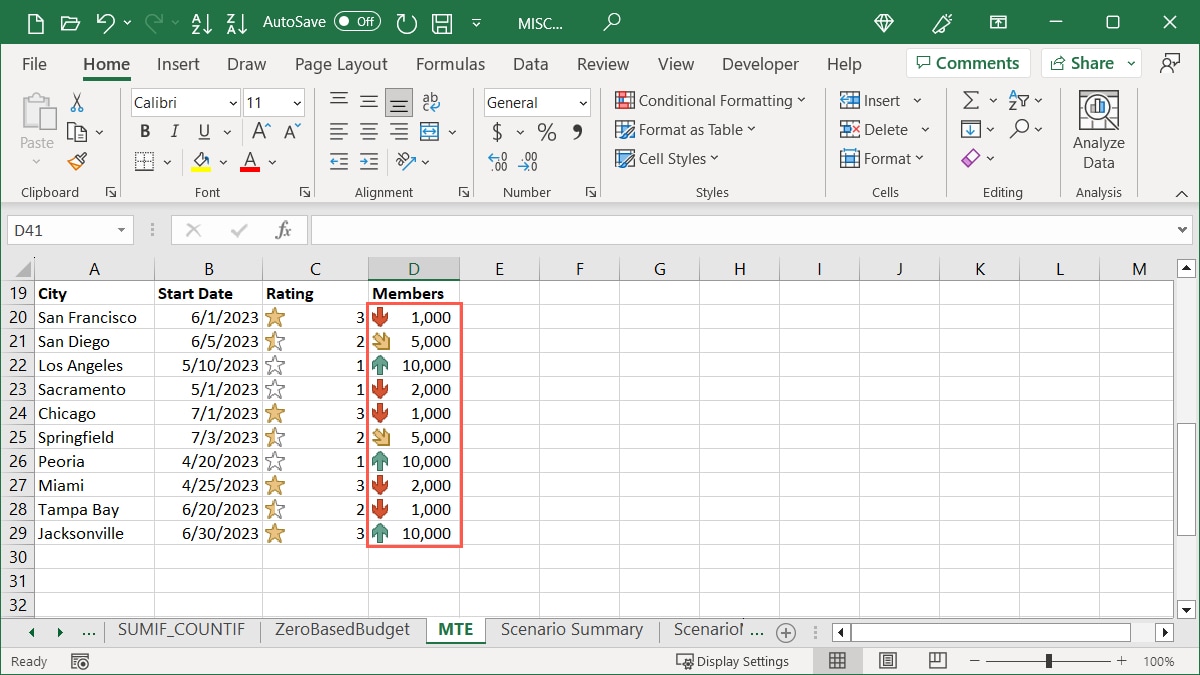Apply Bold formatting from the Font group

tap(144, 131)
